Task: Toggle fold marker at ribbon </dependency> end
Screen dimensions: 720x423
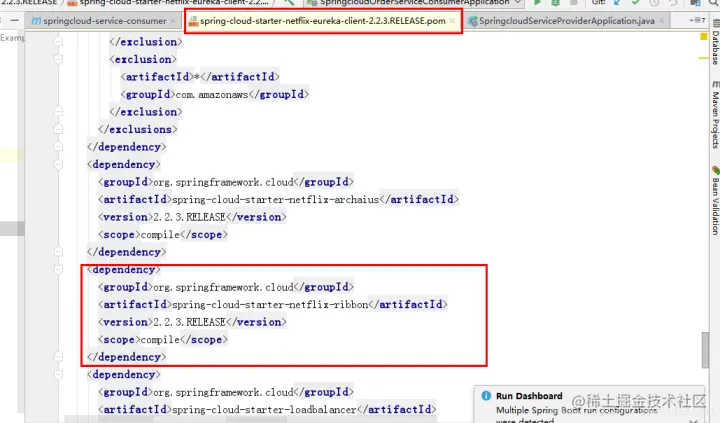Action: coord(58,357)
